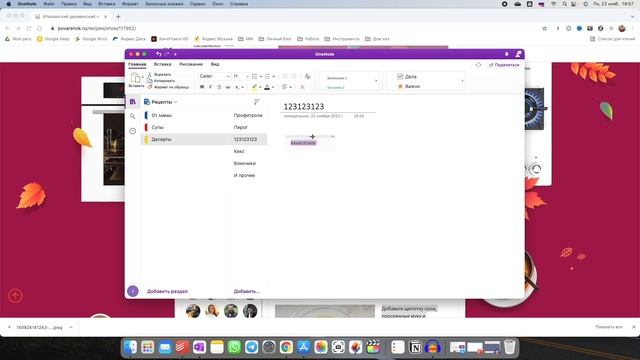Click the Добавить раздел link

167,291
